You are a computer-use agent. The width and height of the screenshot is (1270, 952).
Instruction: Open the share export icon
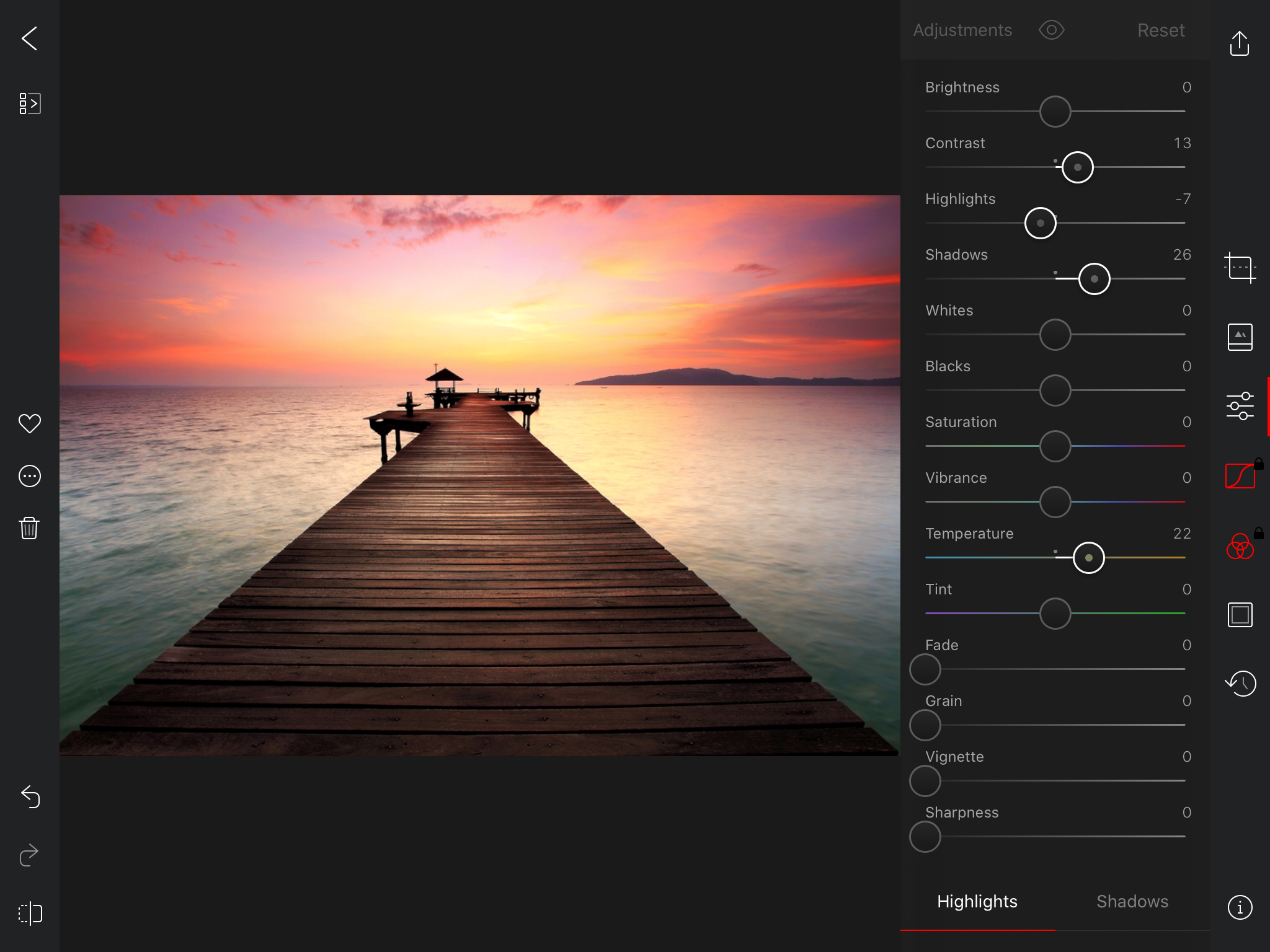point(1239,43)
